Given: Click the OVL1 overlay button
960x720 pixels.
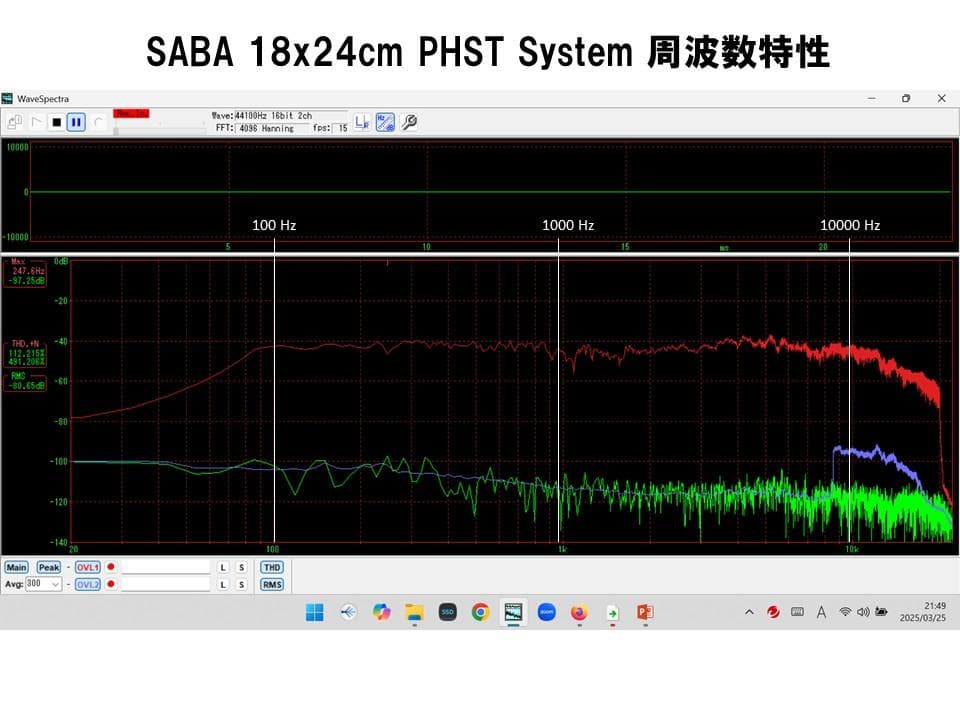Looking at the screenshot, I should click(88, 567).
